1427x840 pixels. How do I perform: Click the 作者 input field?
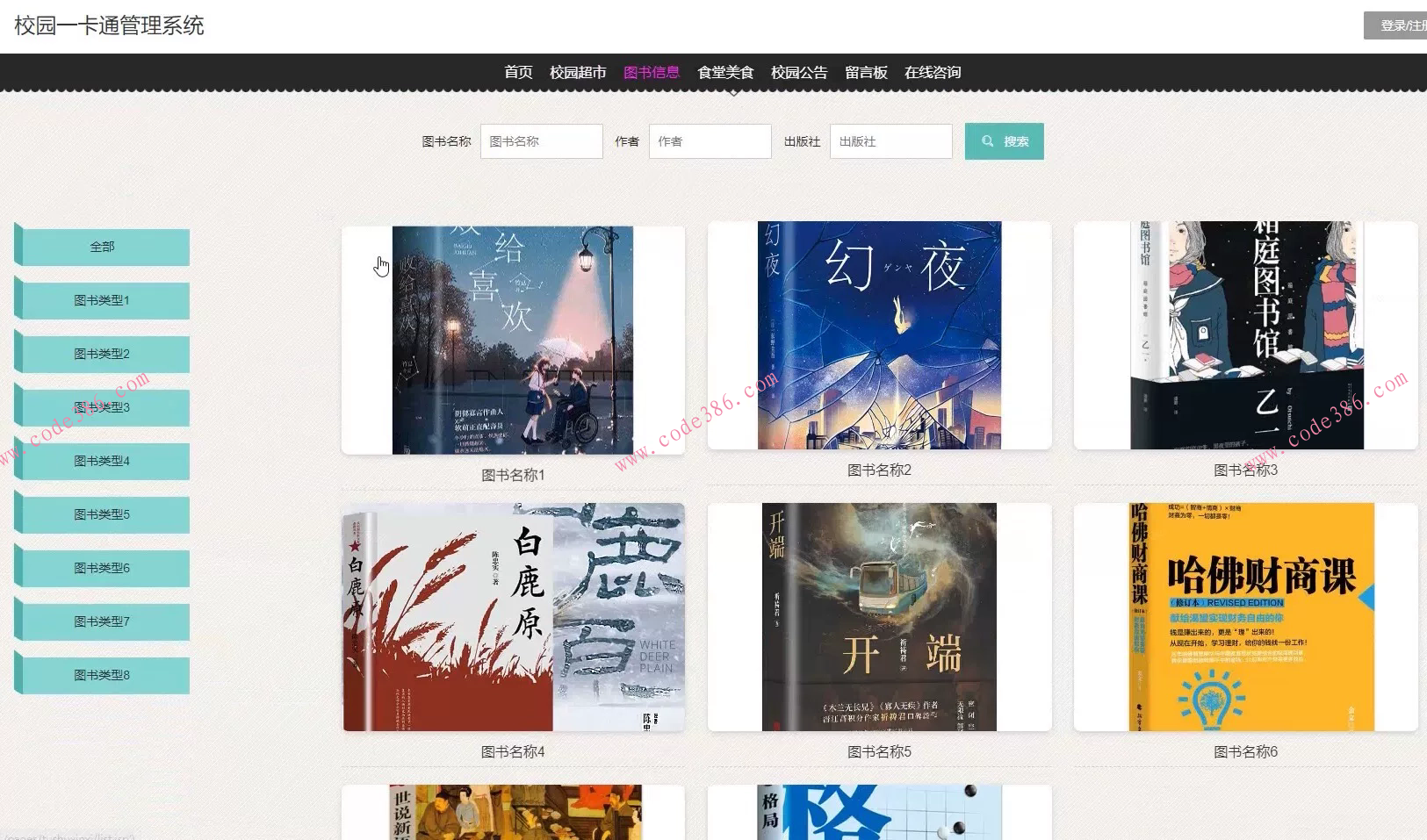[710, 140]
